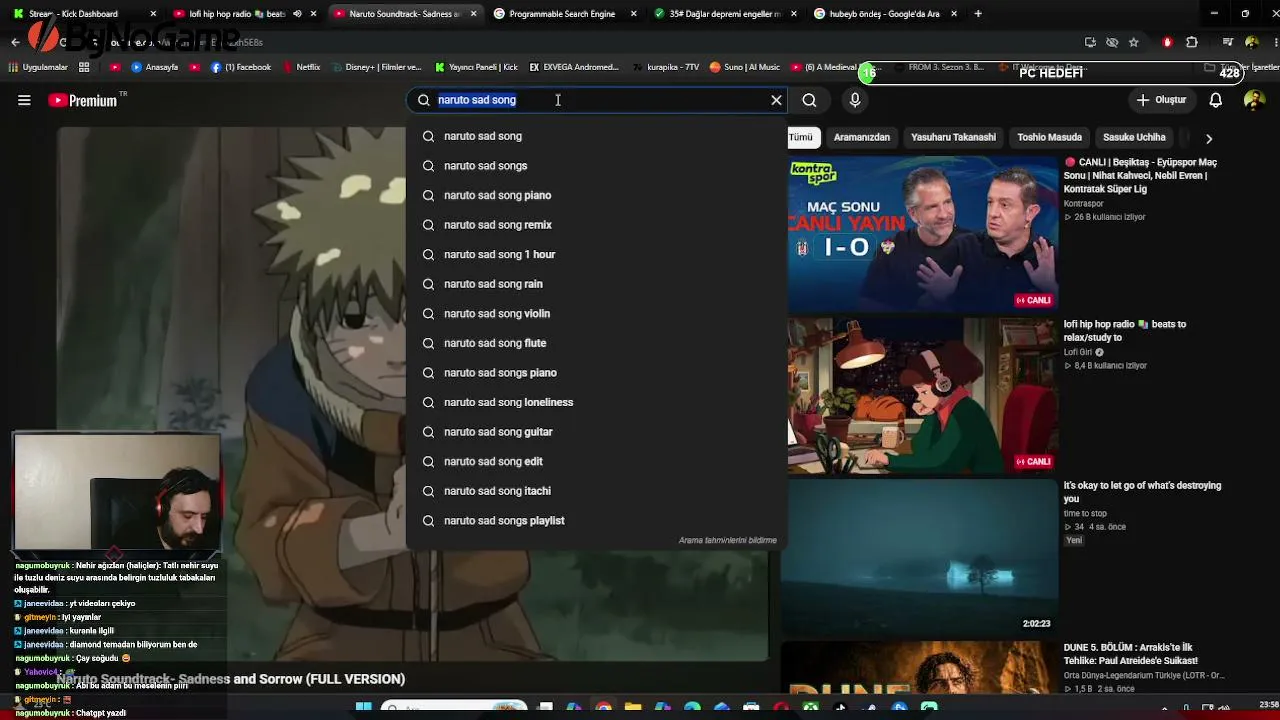The width and height of the screenshot is (1280, 720).
Task: Open the 2:02:23 'It's okay' video thumbnail
Action: tap(919, 557)
